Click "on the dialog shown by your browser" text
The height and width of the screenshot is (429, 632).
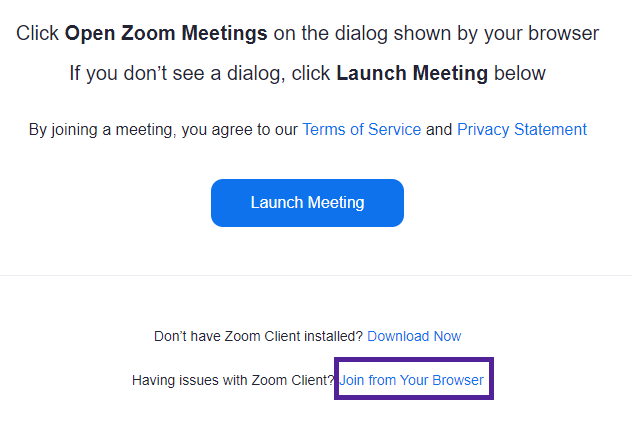(x=436, y=34)
